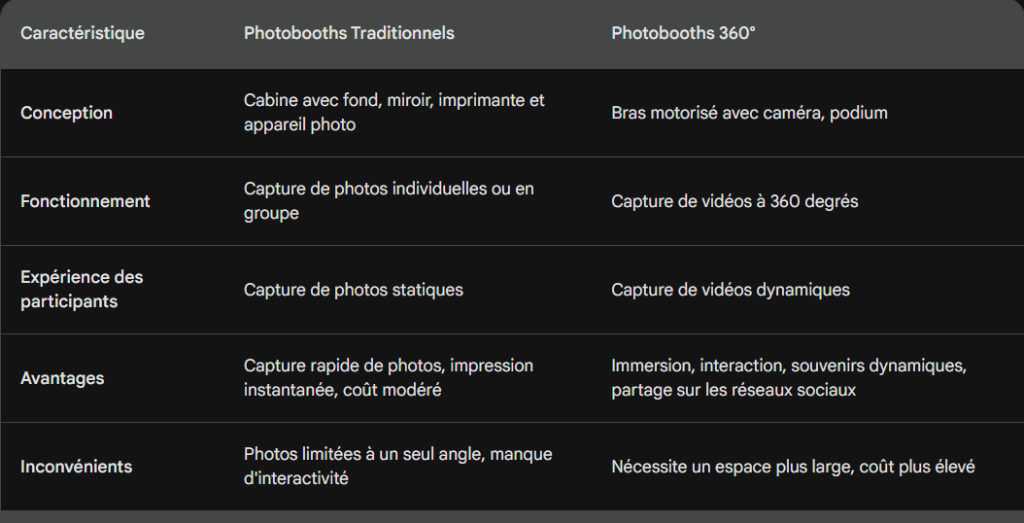The width and height of the screenshot is (1024, 523).
Task: Click the 'Photobooths 360°' column header
Action: (683, 33)
